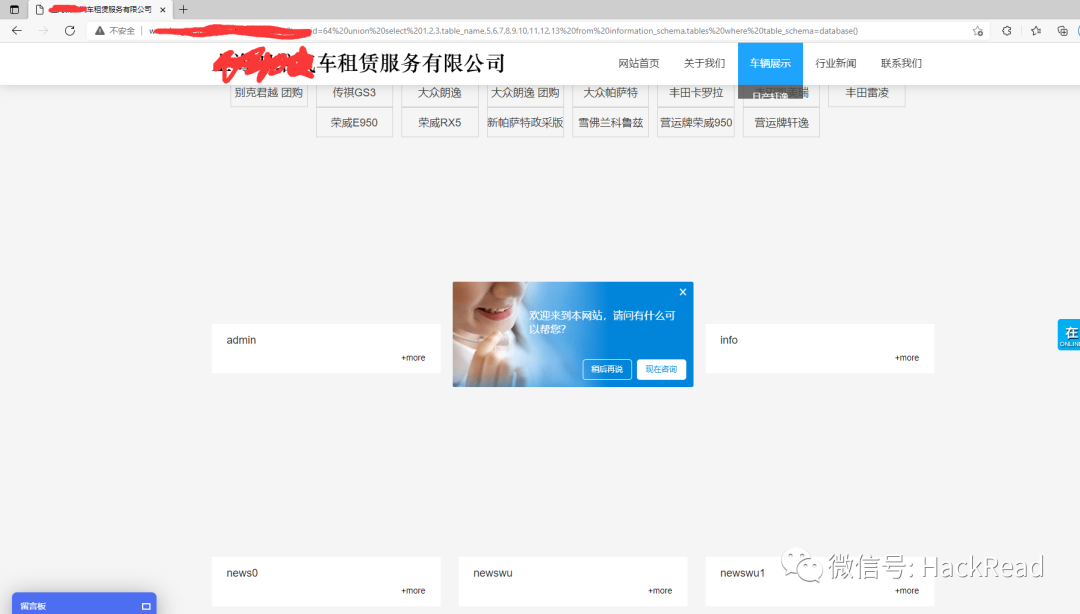This screenshot has width=1080, height=614.
Task: Click the newswu1 card title
Action: pos(742,573)
